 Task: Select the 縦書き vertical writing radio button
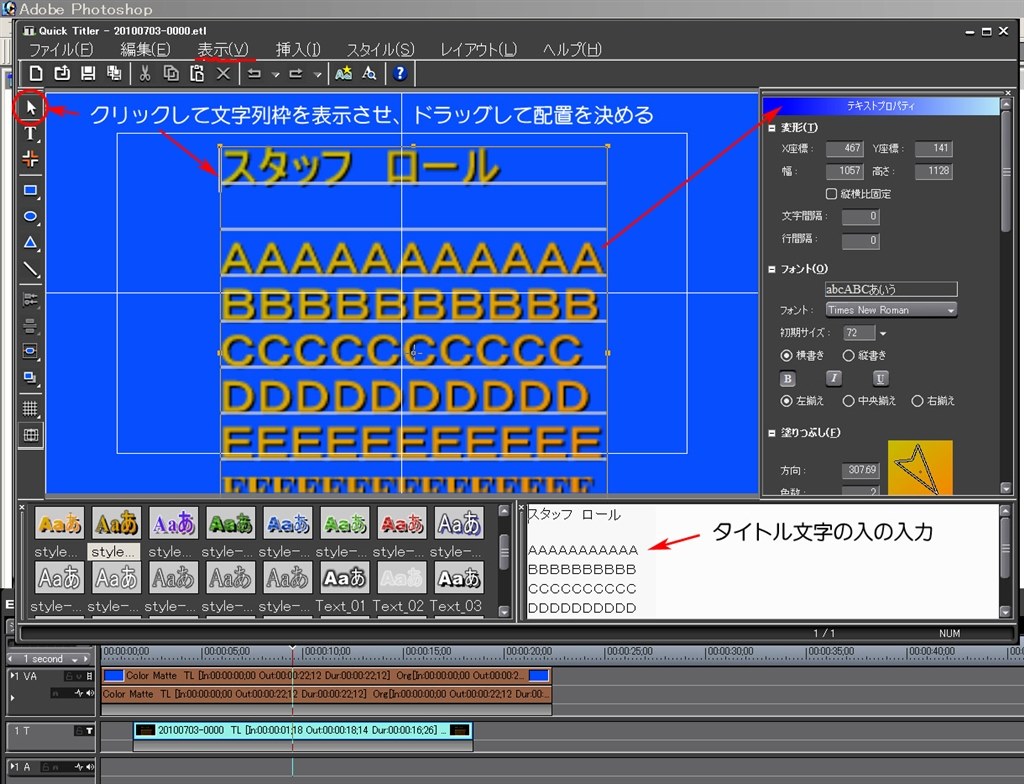849,355
